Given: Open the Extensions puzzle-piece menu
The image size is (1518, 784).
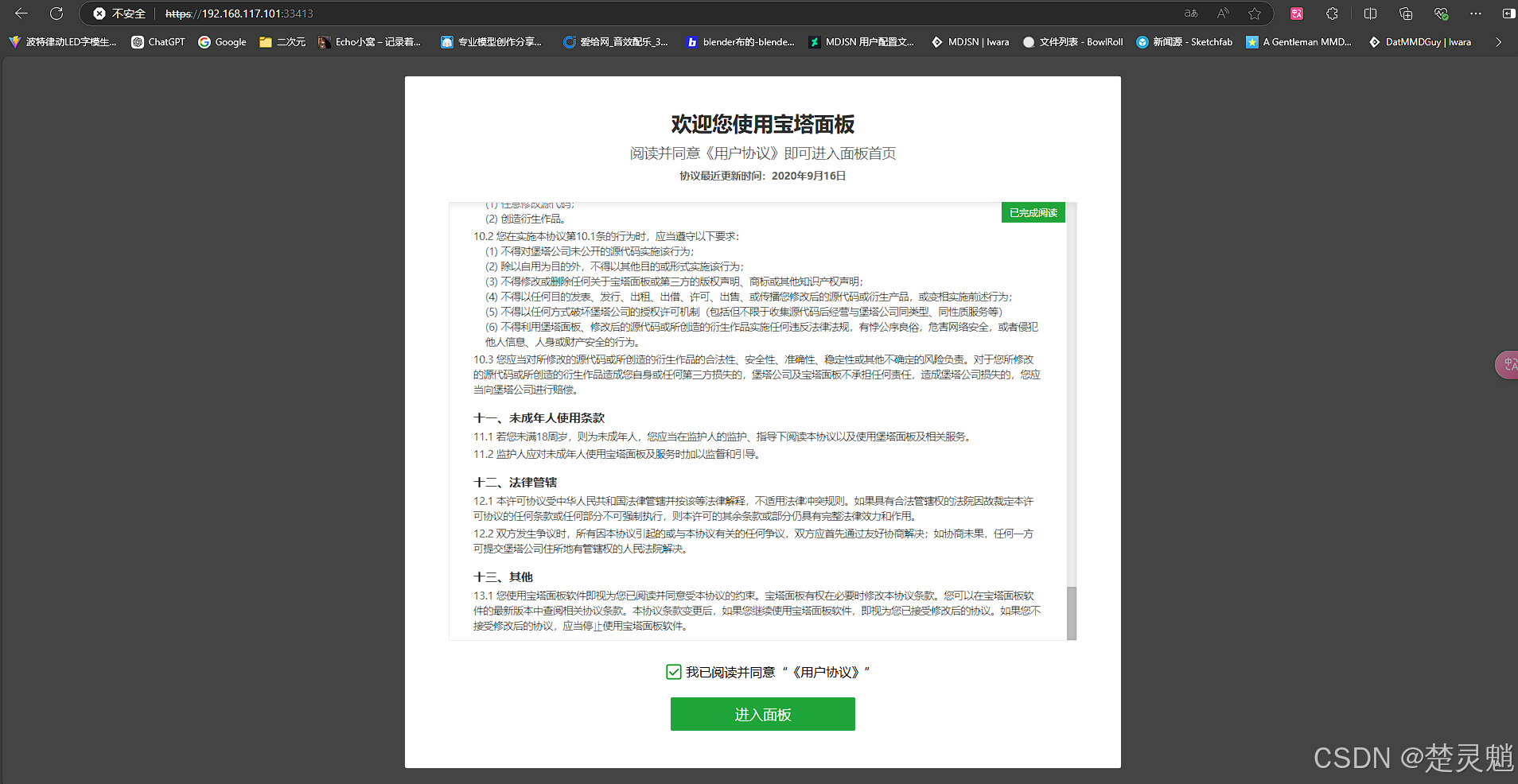Looking at the screenshot, I should [x=1333, y=14].
